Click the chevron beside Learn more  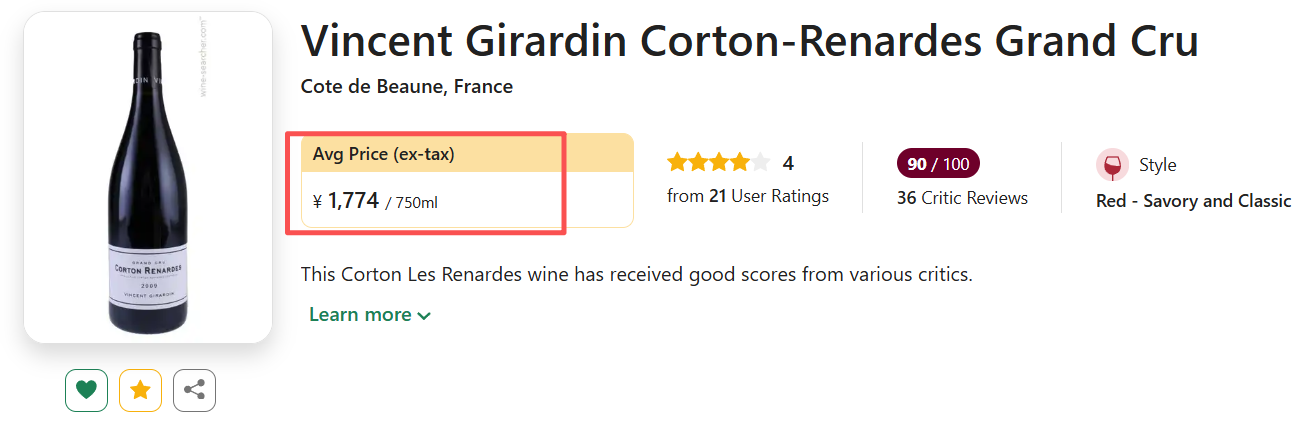tap(424, 316)
